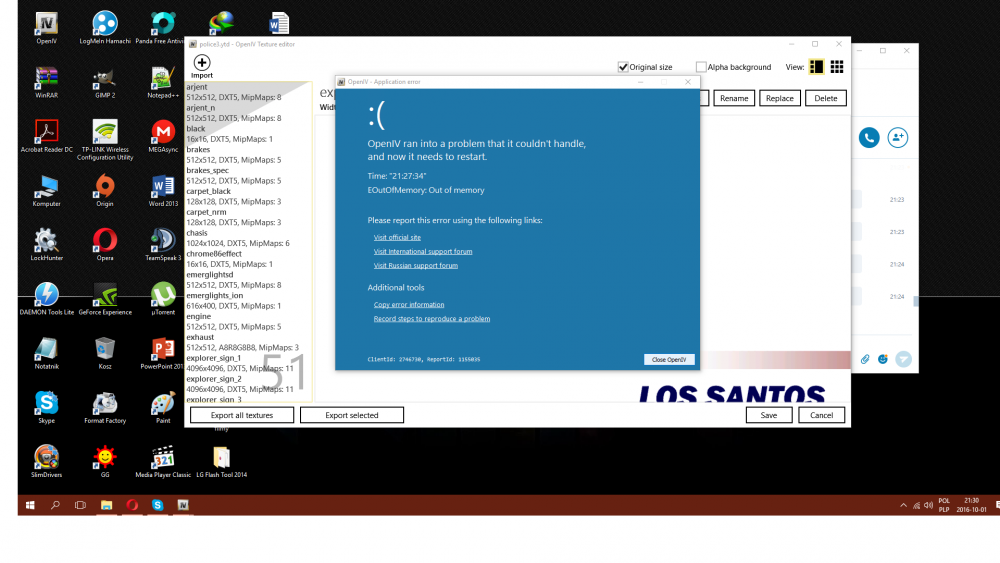Launch WinRAR from the desktop

point(47,82)
